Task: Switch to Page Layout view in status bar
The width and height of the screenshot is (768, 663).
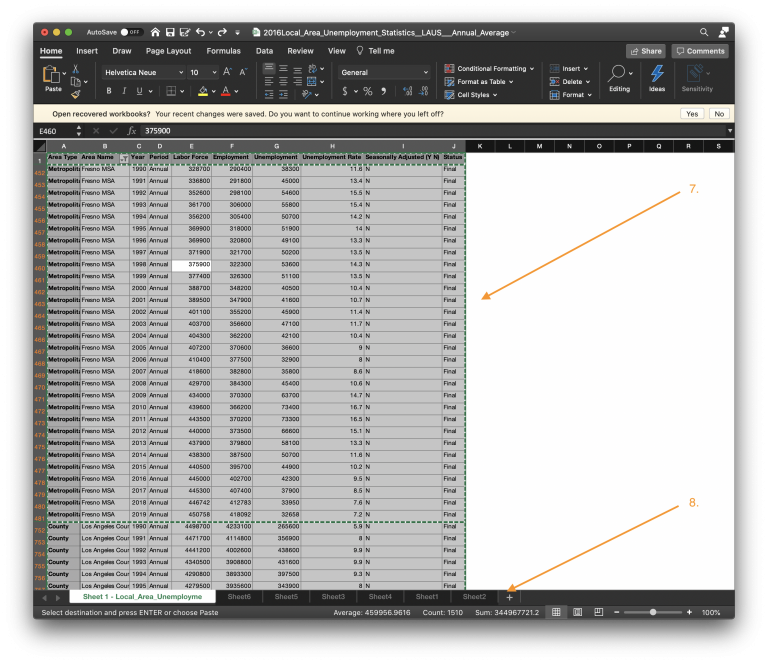Action: click(x=576, y=612)
